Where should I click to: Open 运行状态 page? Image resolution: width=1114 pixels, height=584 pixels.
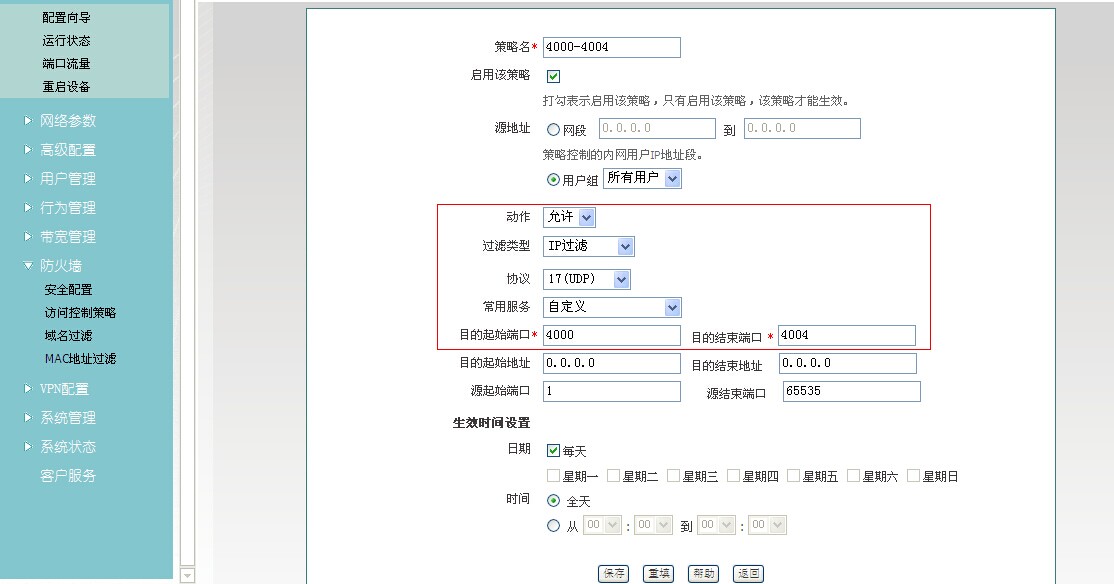tap(66, 40)
